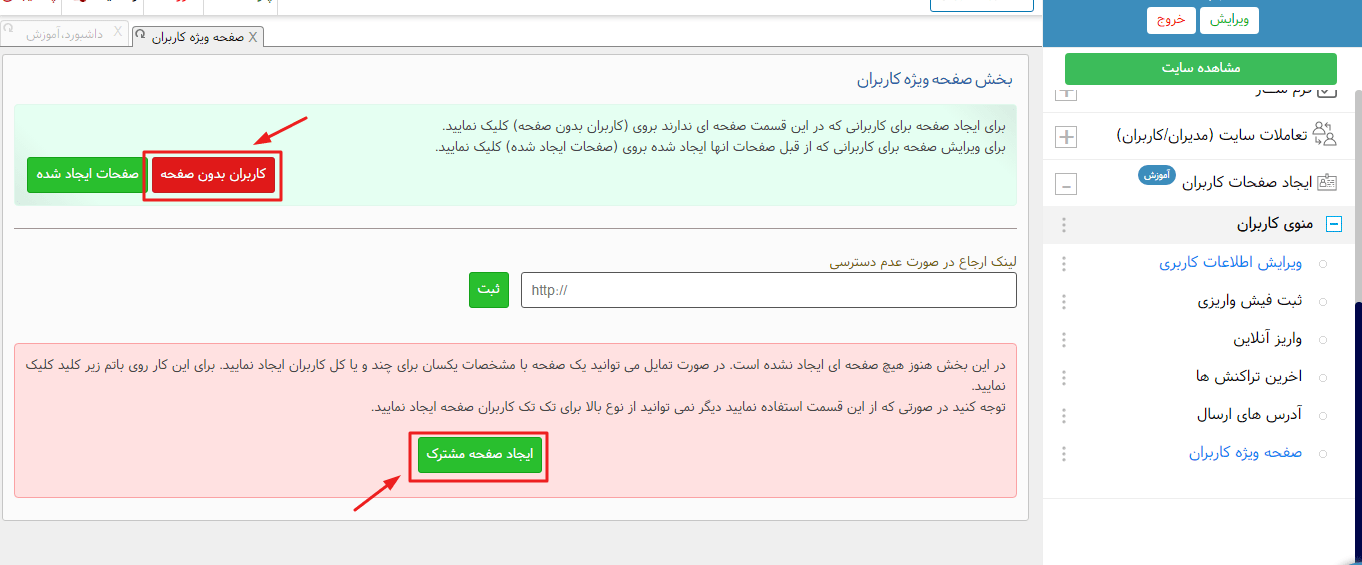Click the people icon beside 'تعاملات سایت'

coord(1324,134)
